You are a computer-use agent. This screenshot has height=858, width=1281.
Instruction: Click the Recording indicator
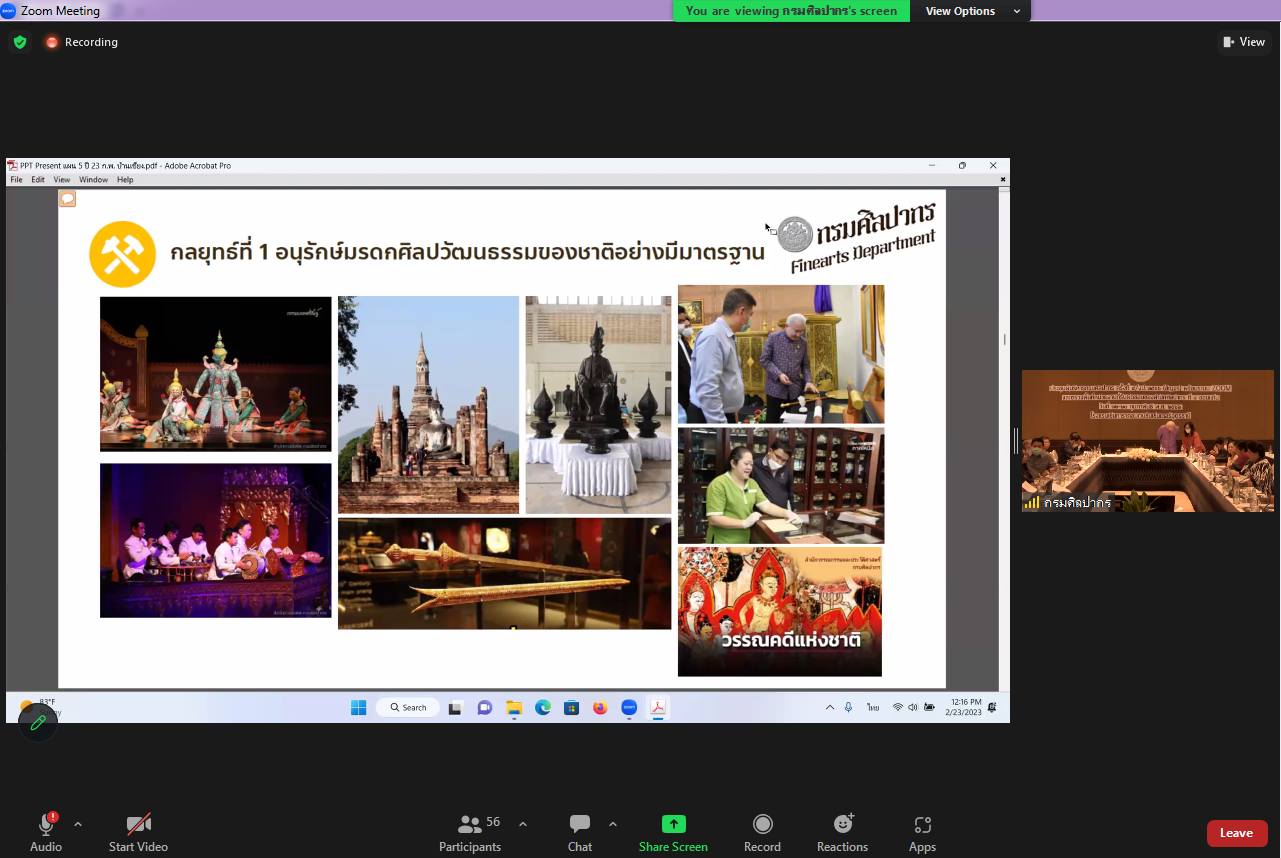coord(82,42)
